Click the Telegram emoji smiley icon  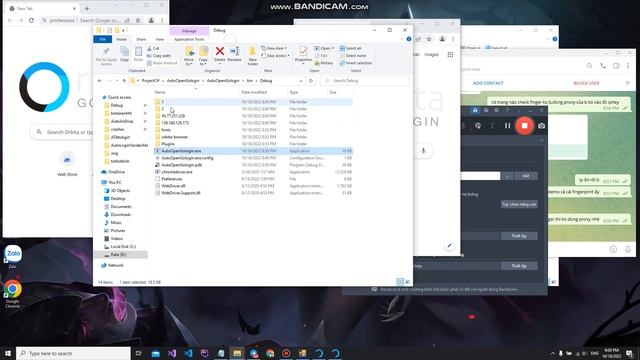click(613, 249)
